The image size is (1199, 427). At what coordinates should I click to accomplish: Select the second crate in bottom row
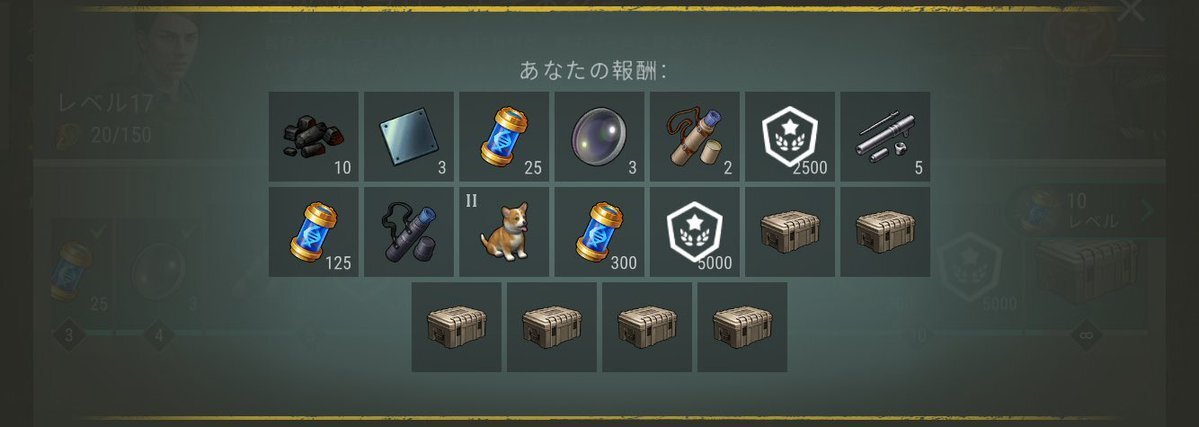point(552,328)
